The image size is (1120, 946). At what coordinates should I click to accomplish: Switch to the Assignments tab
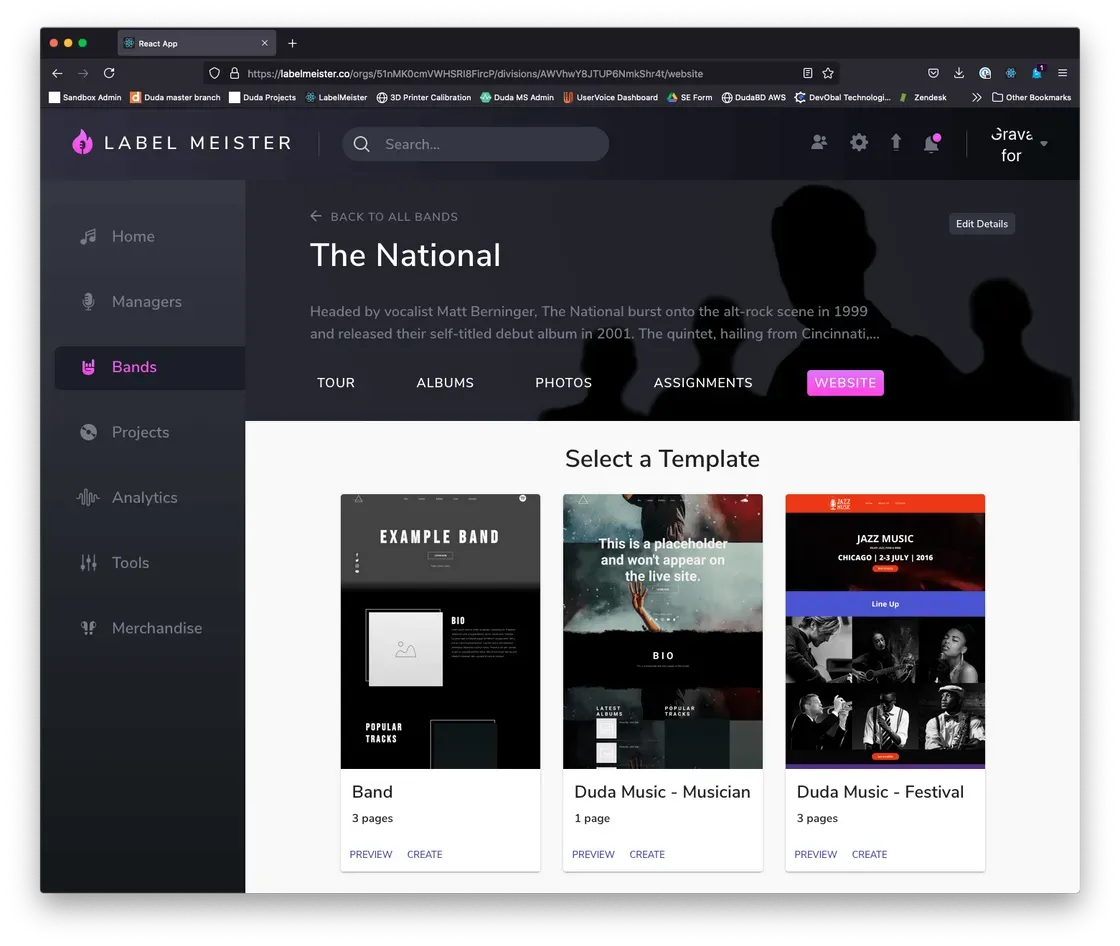pyautogui.click(x=702, y=383)
